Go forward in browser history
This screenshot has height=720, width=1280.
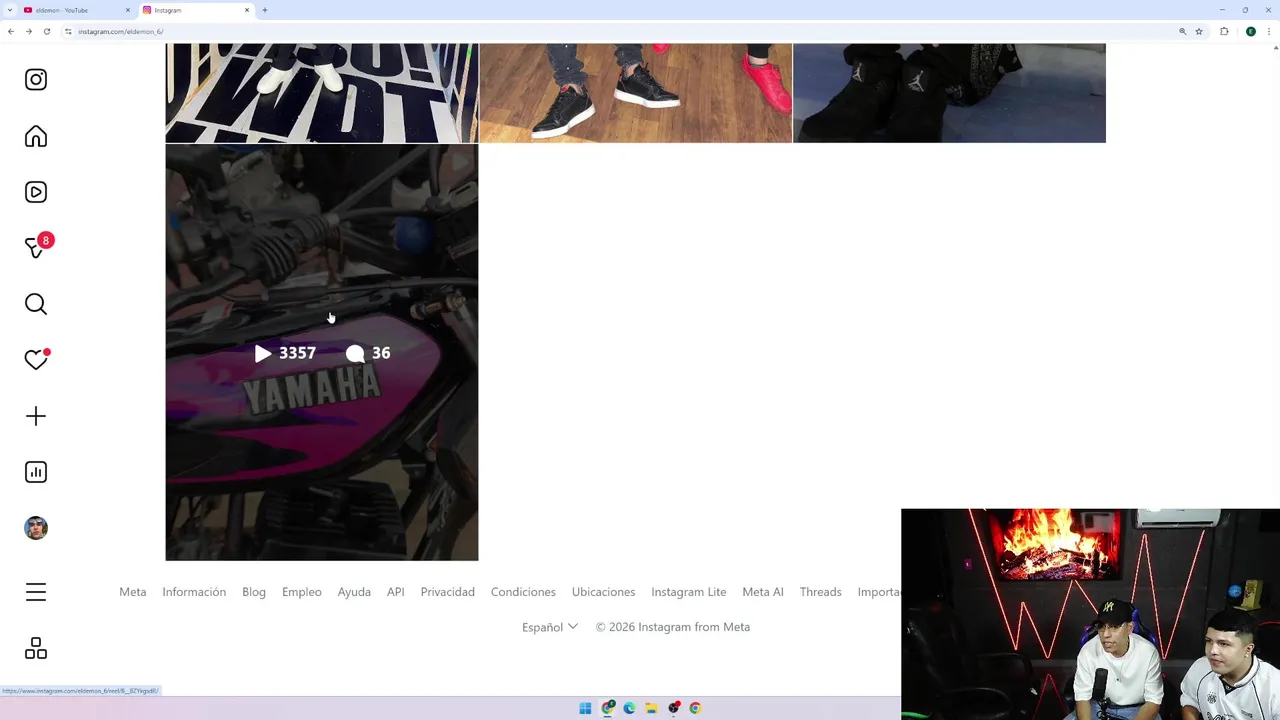point(28,31)
